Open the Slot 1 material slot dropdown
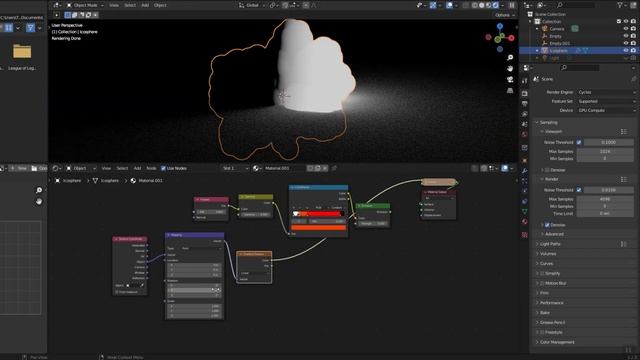The image size is (640, 360). (x=235, y=168)
